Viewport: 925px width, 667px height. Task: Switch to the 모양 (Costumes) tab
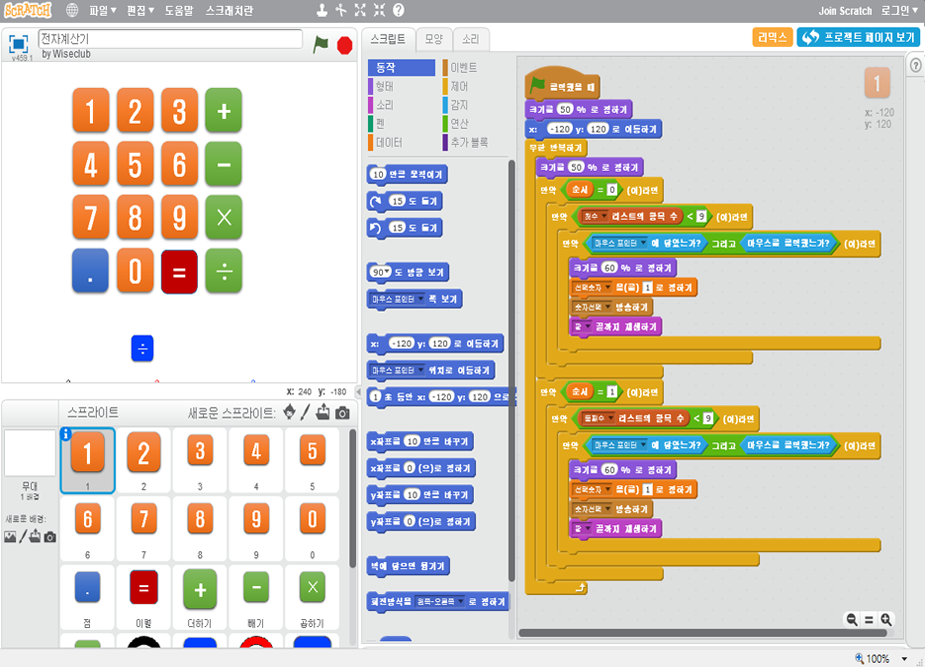[433, 39]
